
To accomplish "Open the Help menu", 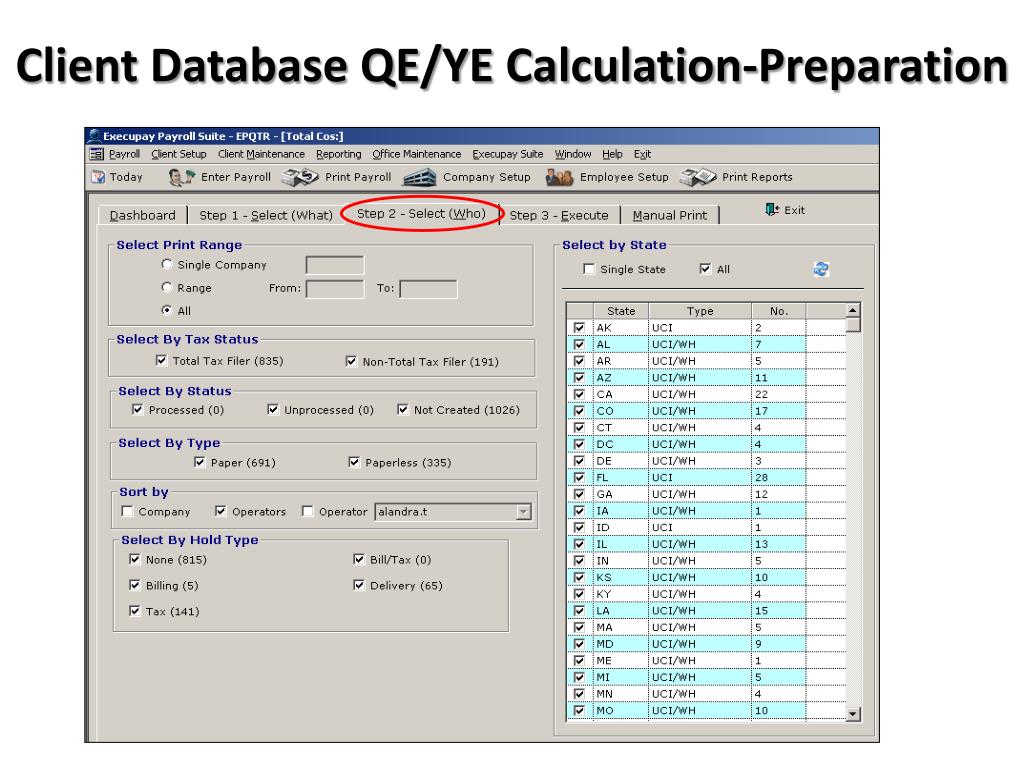I will 612,154.
